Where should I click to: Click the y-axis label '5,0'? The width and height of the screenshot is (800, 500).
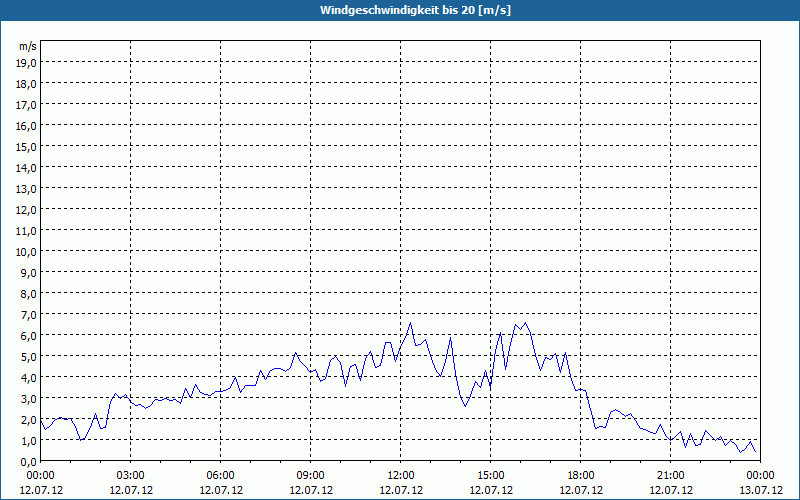click(x=29, y=357)
